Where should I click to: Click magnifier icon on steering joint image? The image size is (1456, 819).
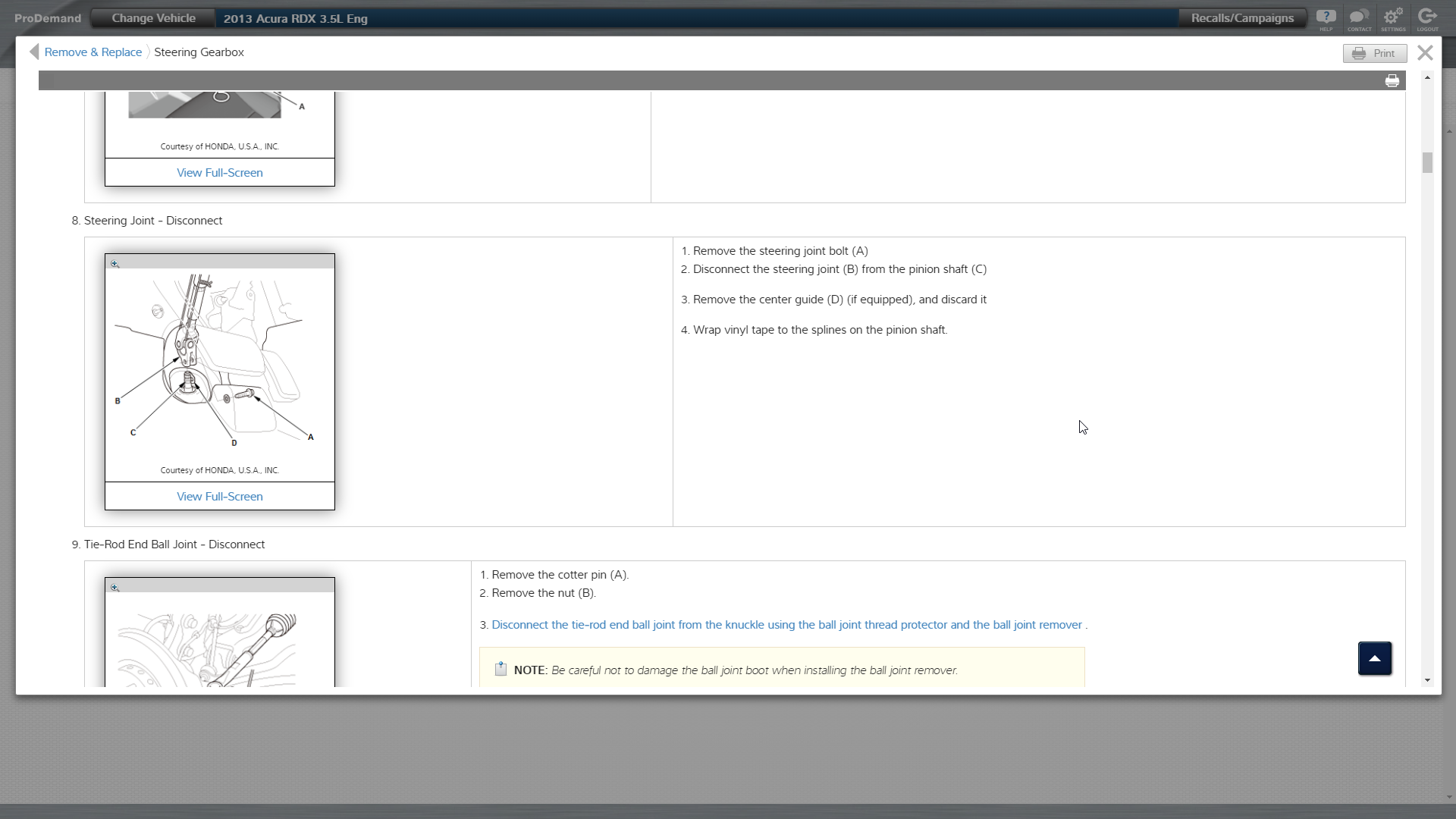point(115,264)
